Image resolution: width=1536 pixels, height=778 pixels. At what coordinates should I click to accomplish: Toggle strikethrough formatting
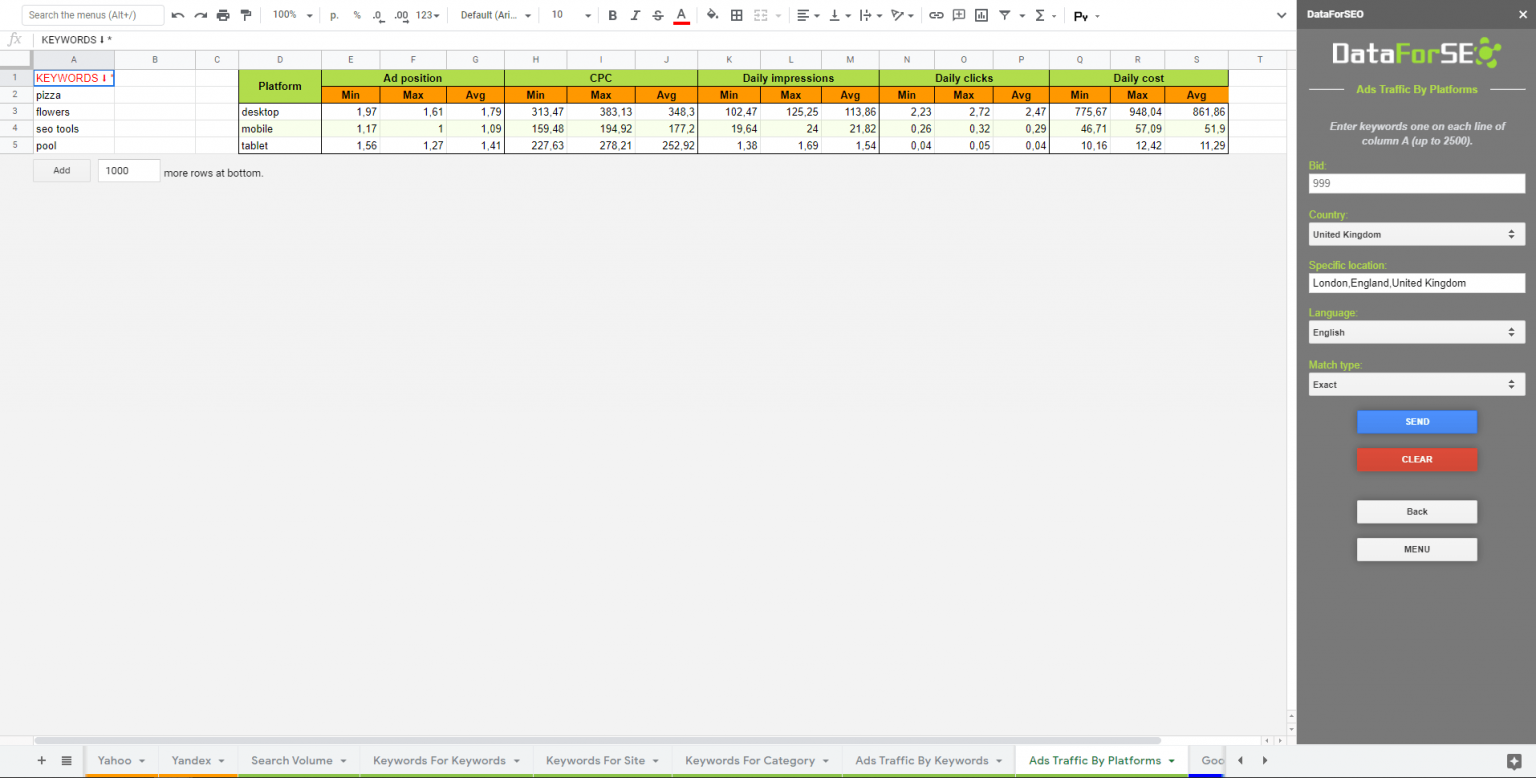(655, 15)
